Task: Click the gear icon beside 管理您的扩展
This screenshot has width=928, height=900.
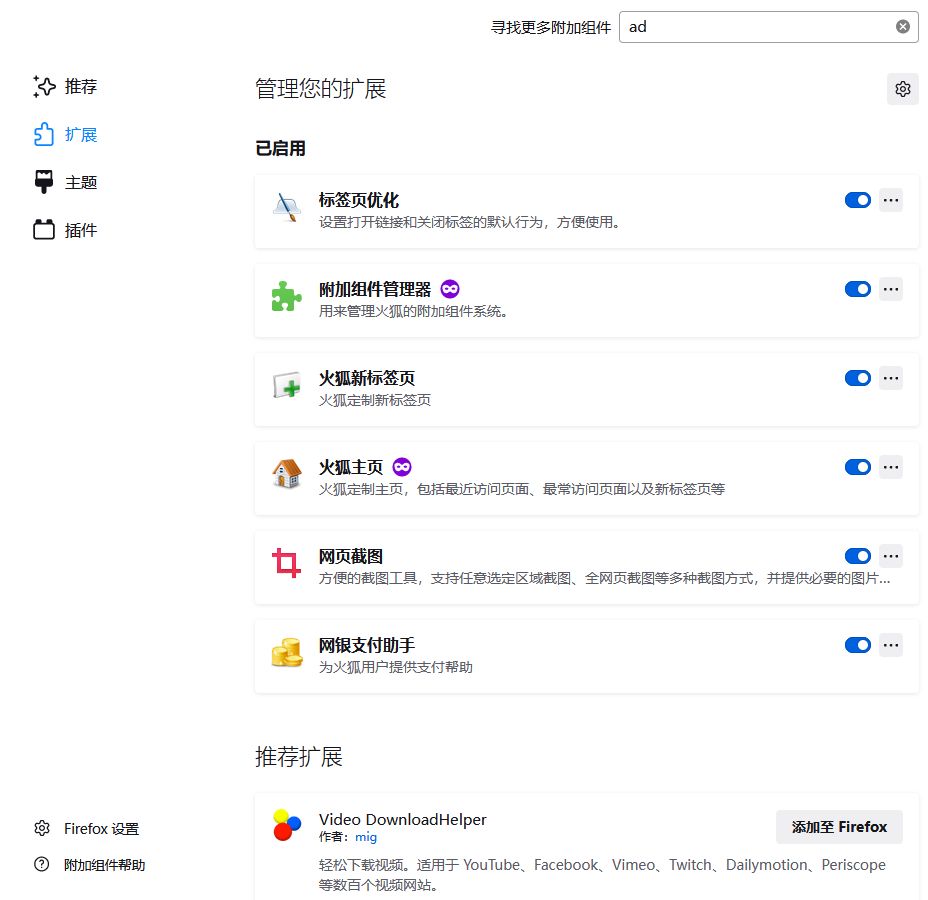Action: coord(902,89)
